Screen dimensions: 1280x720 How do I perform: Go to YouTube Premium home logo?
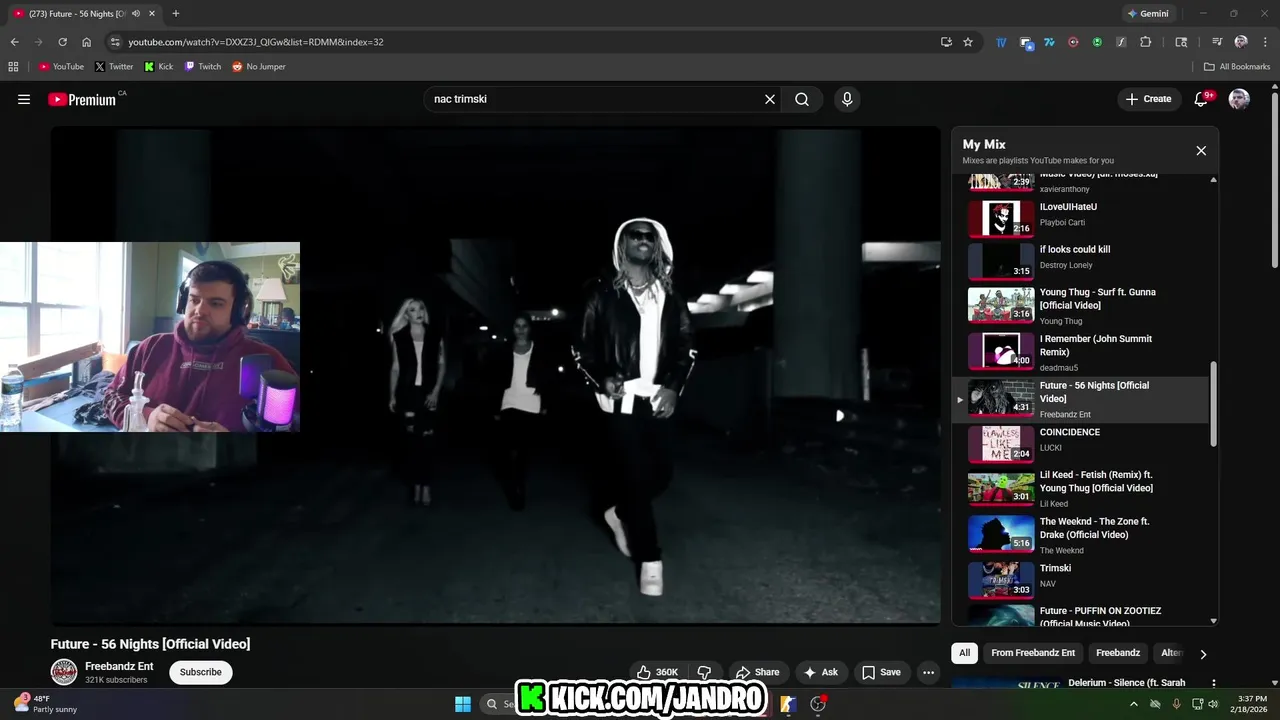coord(82,99)
